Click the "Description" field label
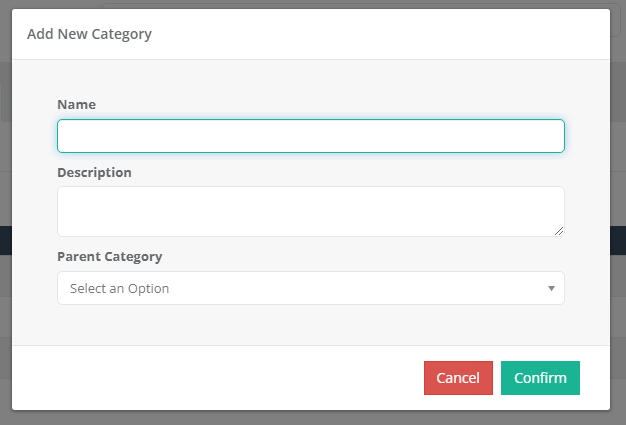This screenshot has width=626, height=425. point(94,172)
